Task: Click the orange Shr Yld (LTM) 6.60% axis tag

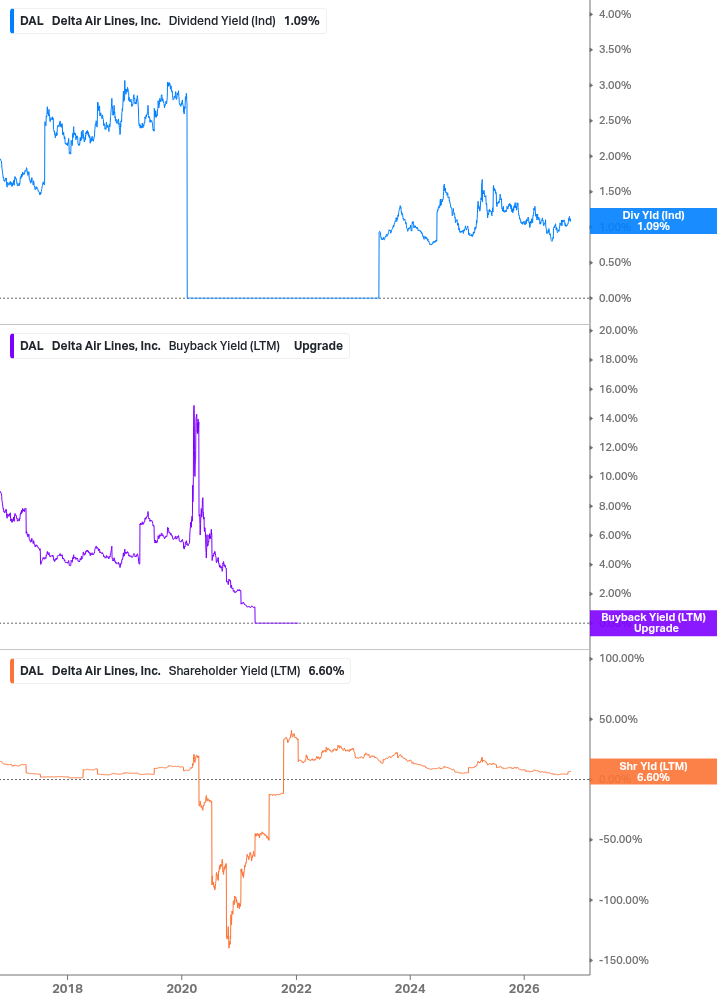Action: pyautogui.click(x=653, y=772)
